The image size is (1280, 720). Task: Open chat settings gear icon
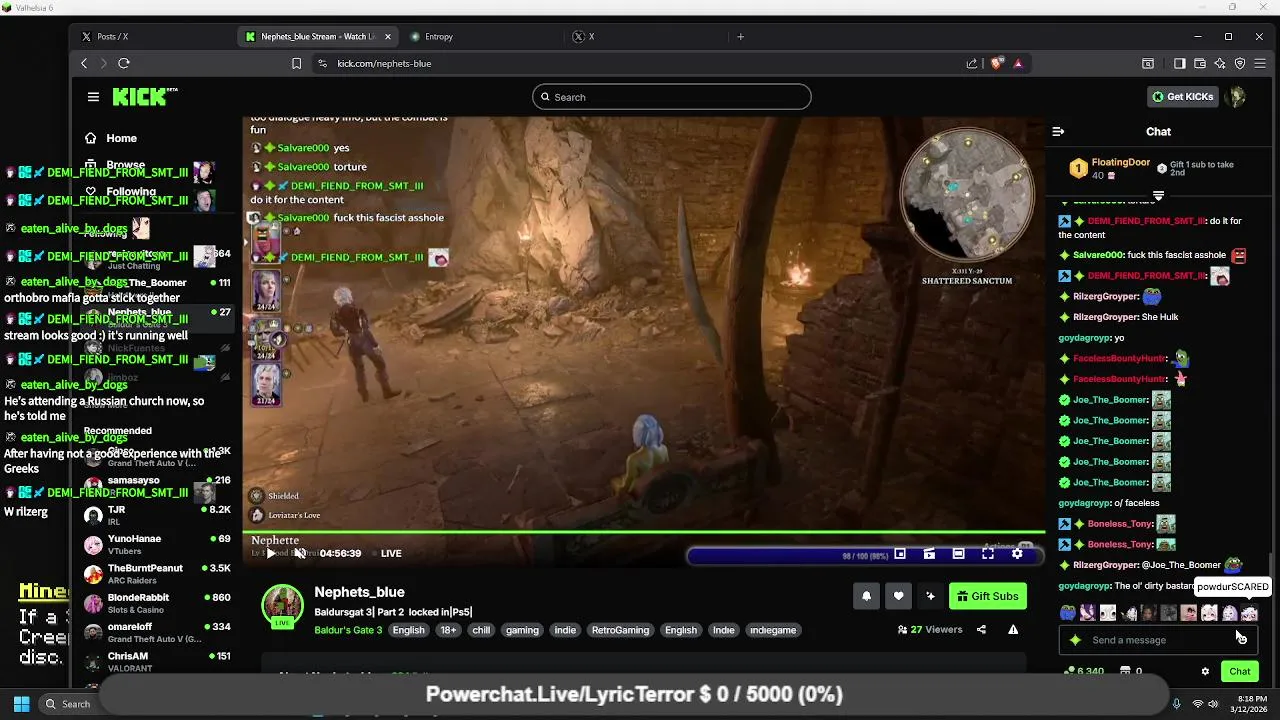point(1205,671)
